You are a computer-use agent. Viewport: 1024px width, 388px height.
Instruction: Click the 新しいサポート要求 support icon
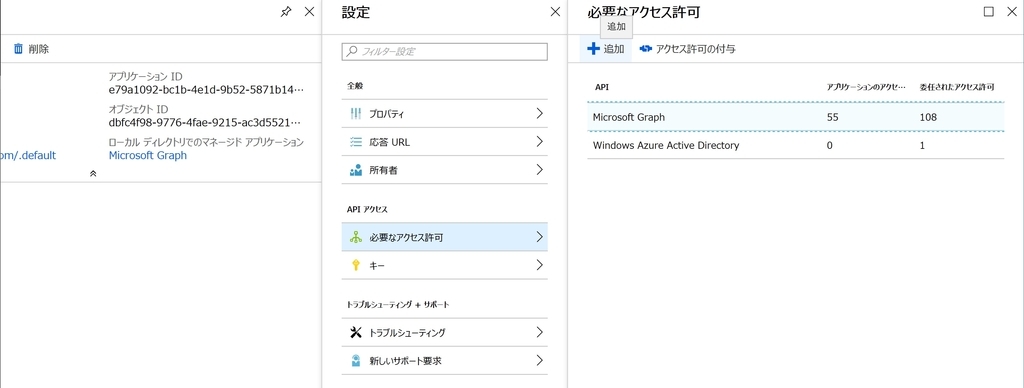click(356, 361)
